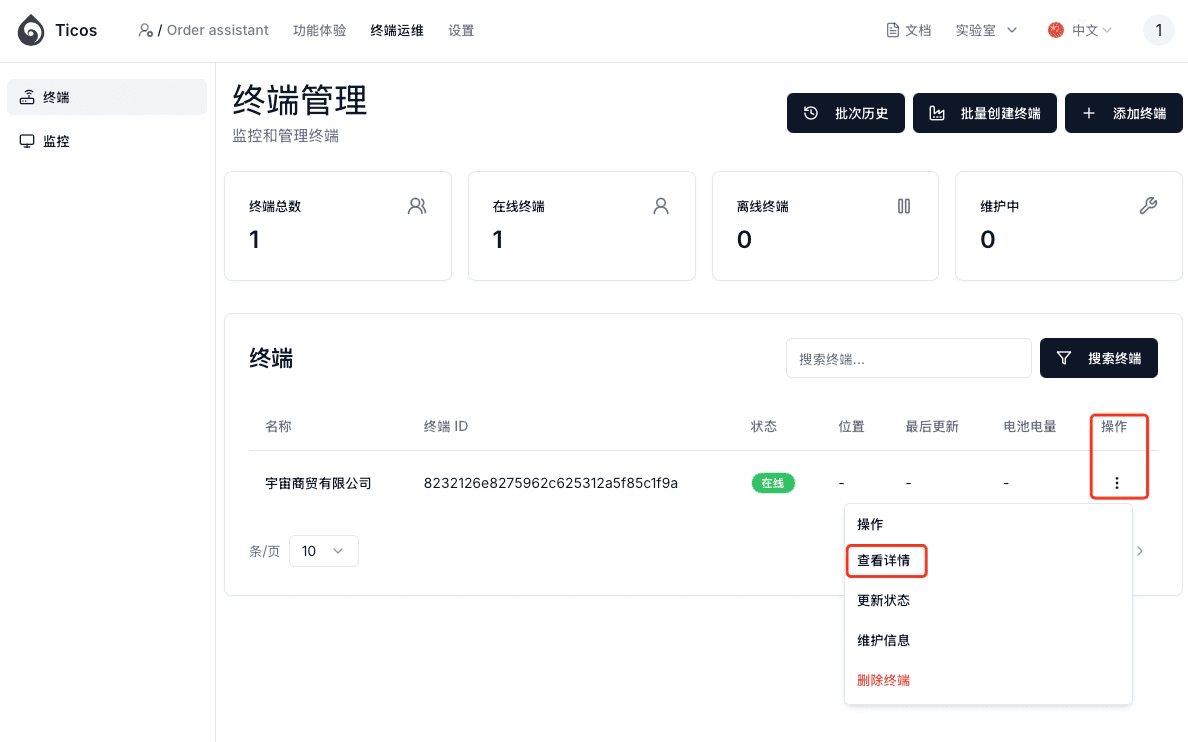Image resolution: width=1188 pixels, height=742 pixels.
Task: Open 监控 in the sidebar
Action: tap(56, 141)
